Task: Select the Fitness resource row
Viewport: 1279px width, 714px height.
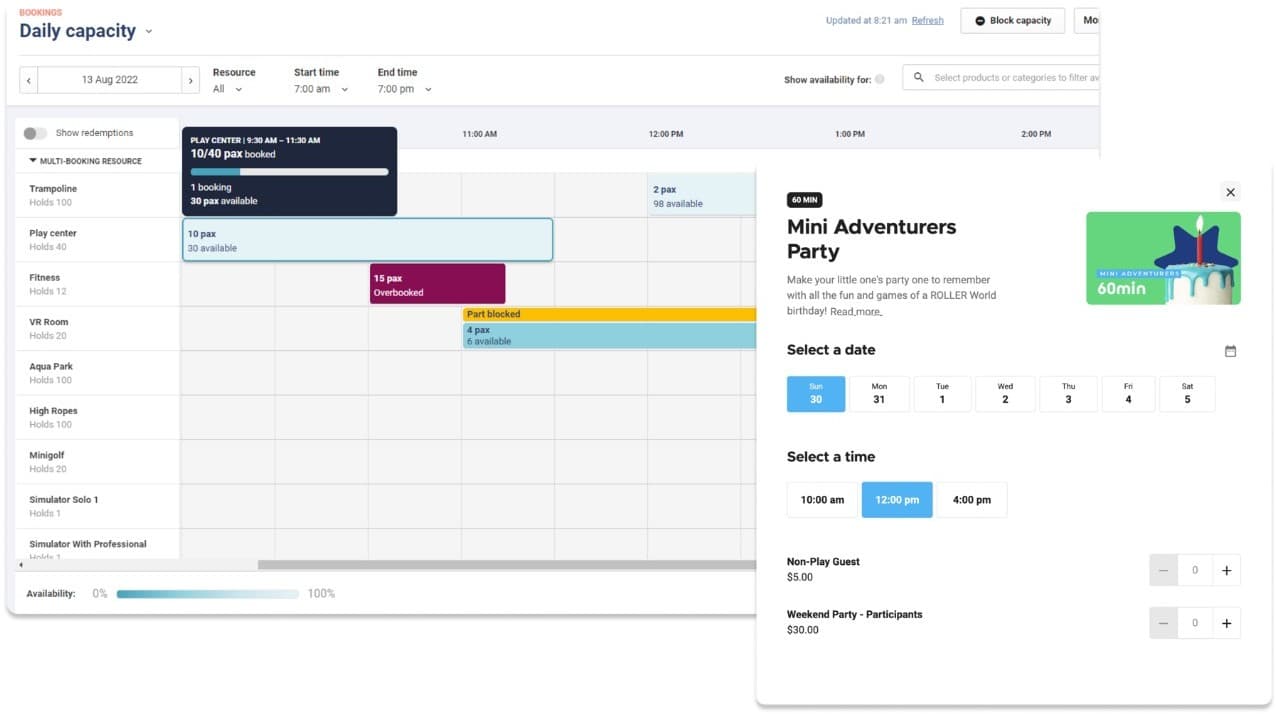Action: (x=97, y=284)
